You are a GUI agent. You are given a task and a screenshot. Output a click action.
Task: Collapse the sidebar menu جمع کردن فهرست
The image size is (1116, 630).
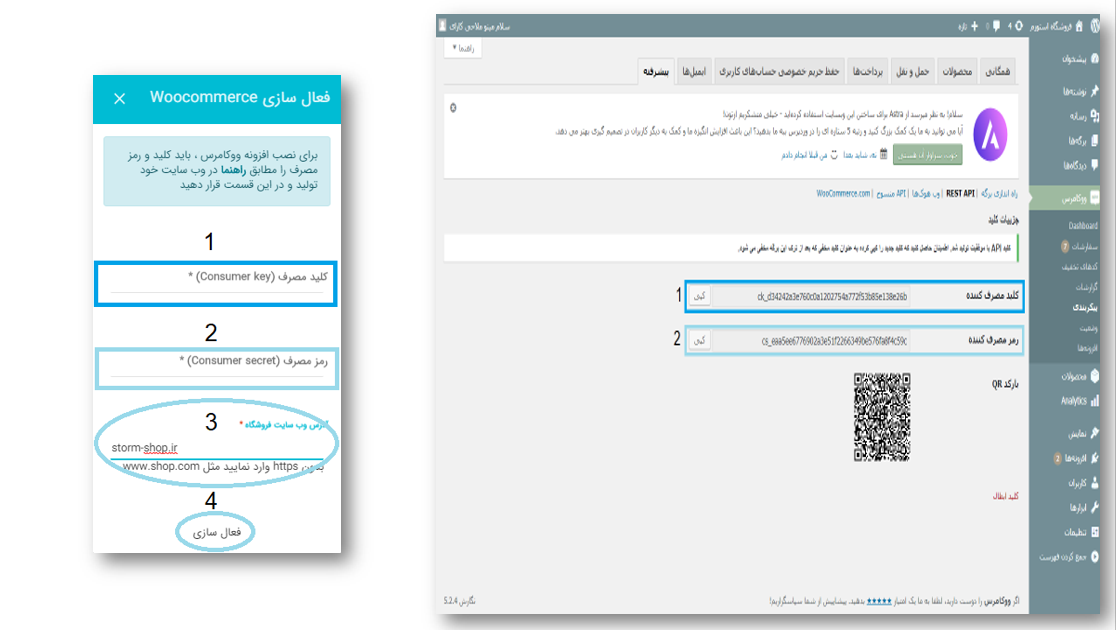(x=1068, y=557)
